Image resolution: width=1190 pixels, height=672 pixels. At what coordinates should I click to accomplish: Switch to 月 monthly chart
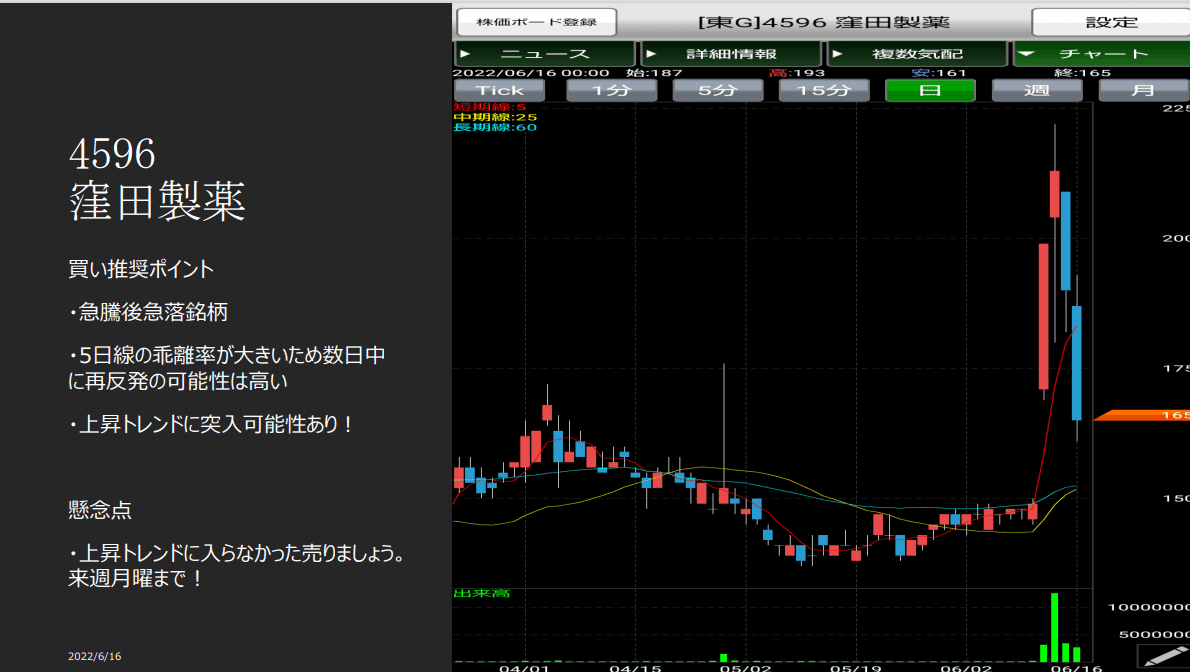point(1144,90)
